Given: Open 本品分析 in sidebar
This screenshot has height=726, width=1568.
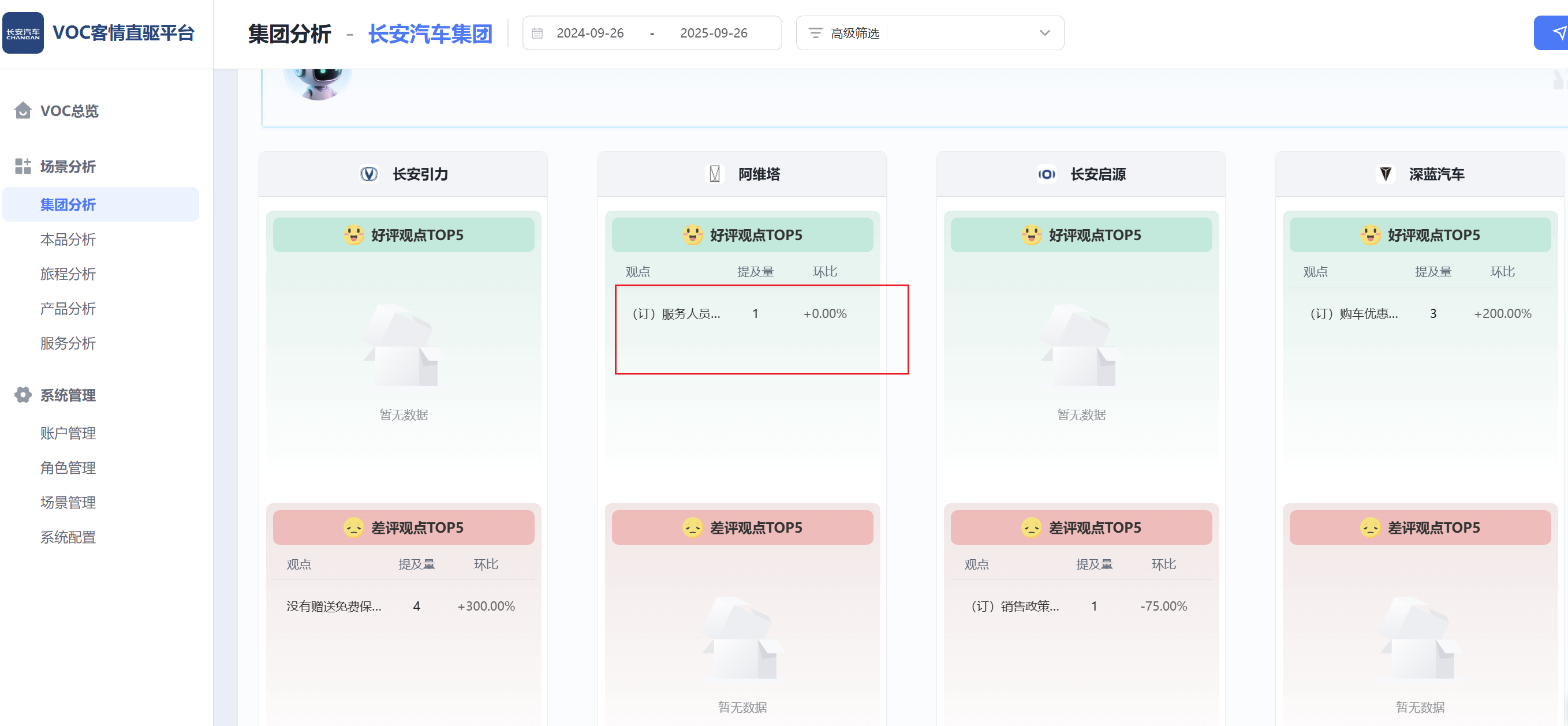Looking at the screenshot, I should [x=68, y=239].
